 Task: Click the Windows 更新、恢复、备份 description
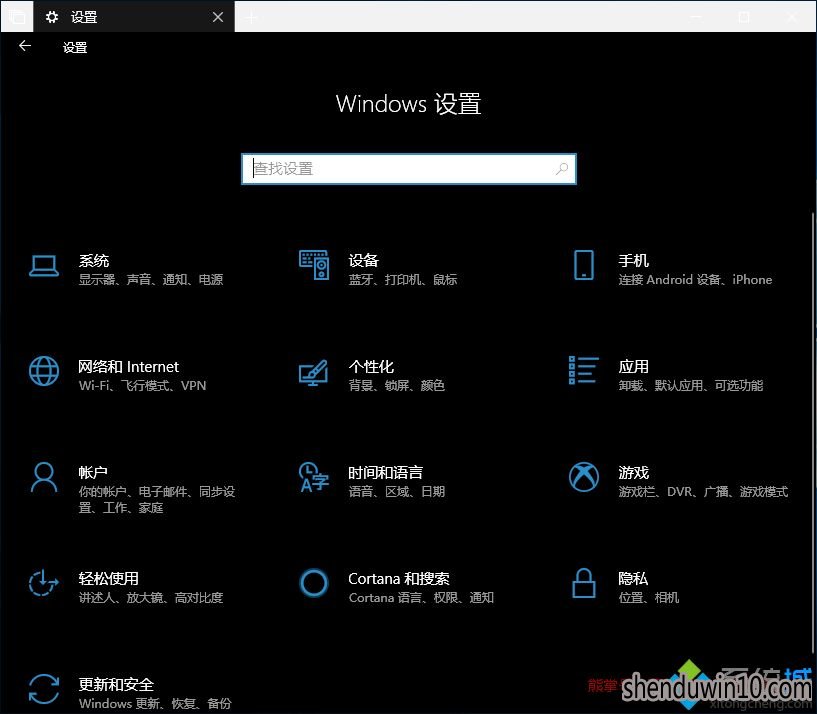pos(155,704)
